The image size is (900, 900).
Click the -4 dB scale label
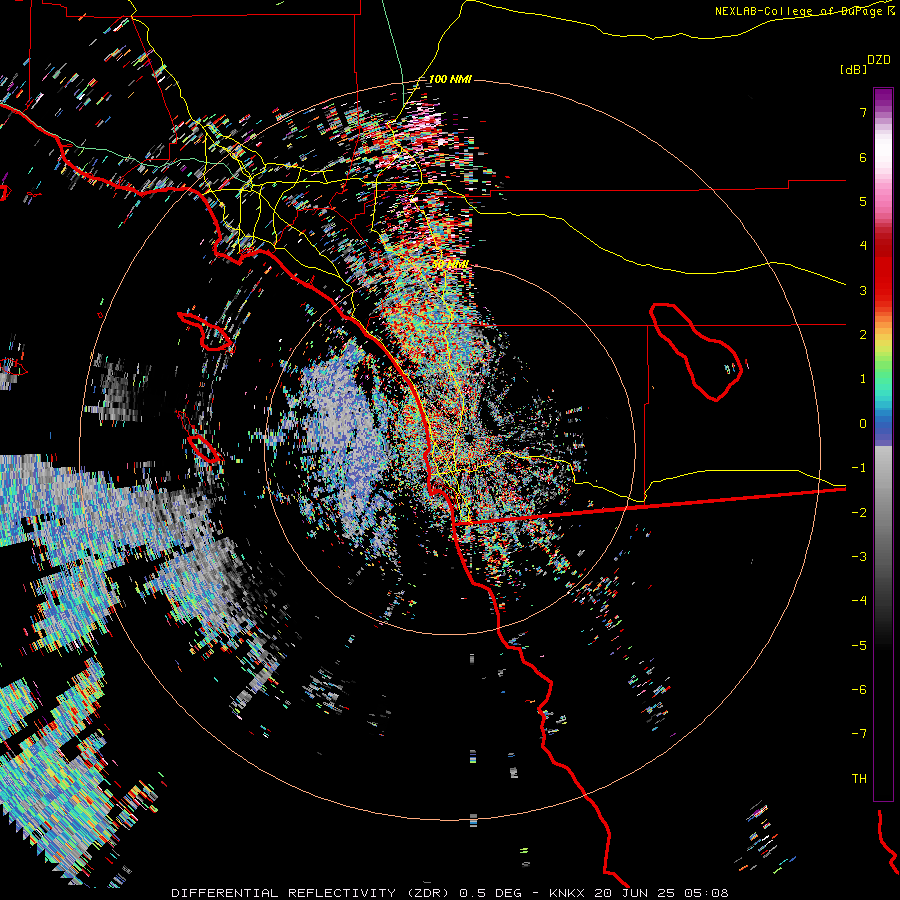tap(859, 601)
